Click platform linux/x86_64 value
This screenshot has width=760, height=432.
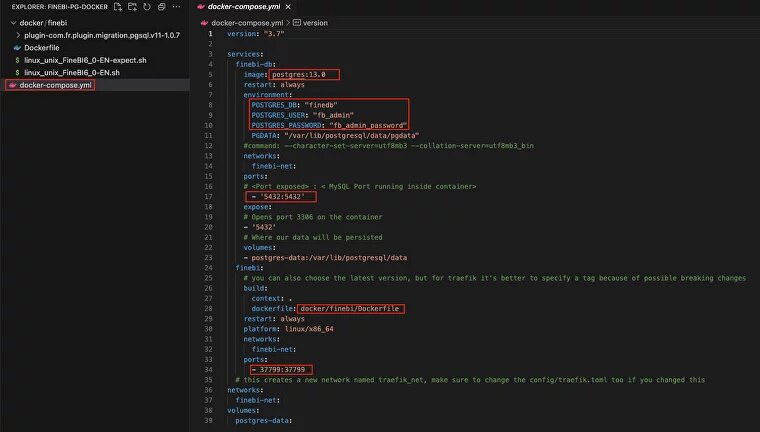309,329
